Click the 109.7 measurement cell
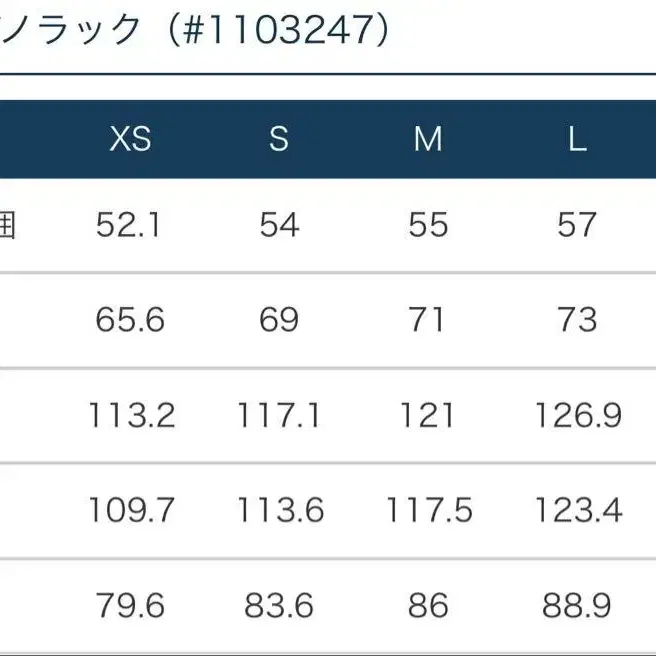Screen dimensions: 656x656 click(x=131, y=510)
